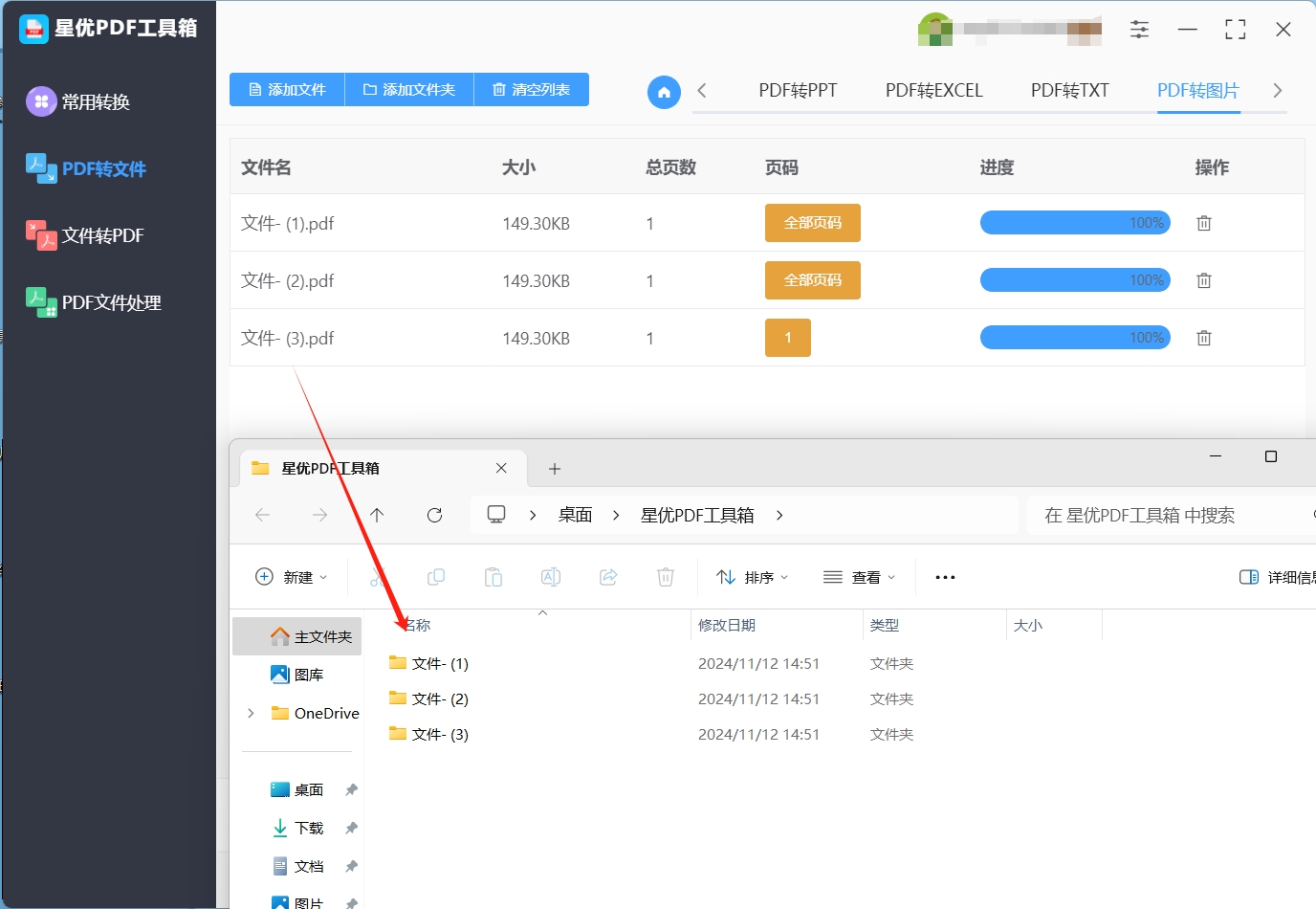Add a new Explorer tab

pos(555,469)
